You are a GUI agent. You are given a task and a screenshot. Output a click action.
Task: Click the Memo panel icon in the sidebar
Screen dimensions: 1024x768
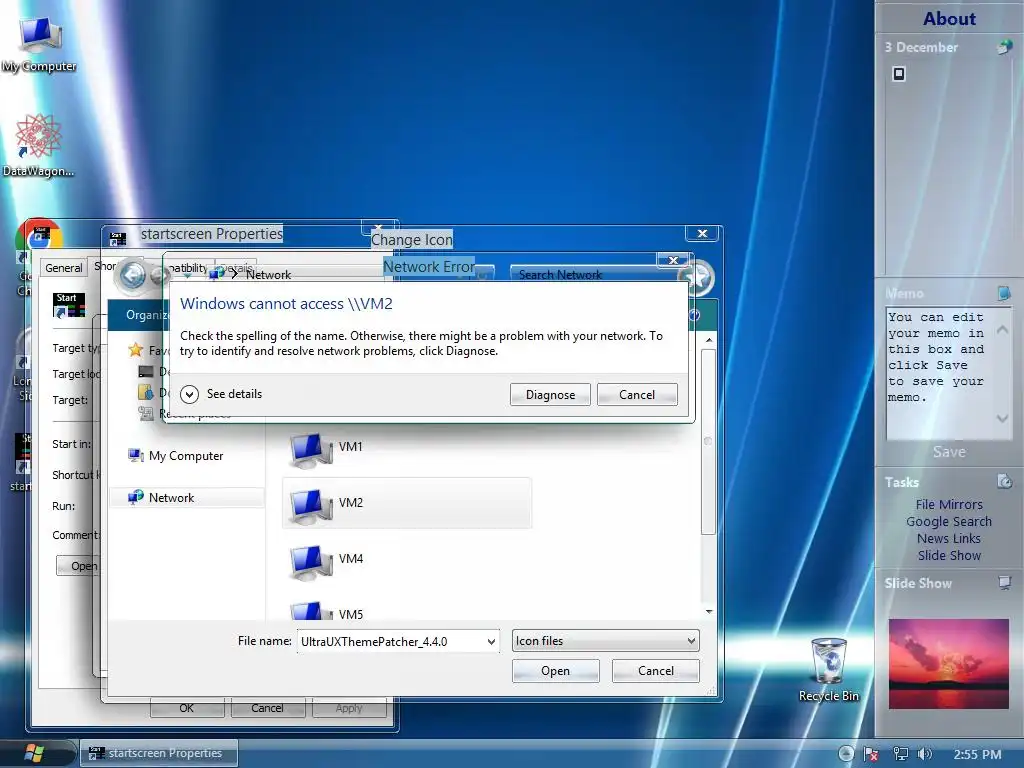click(1004, 293)
